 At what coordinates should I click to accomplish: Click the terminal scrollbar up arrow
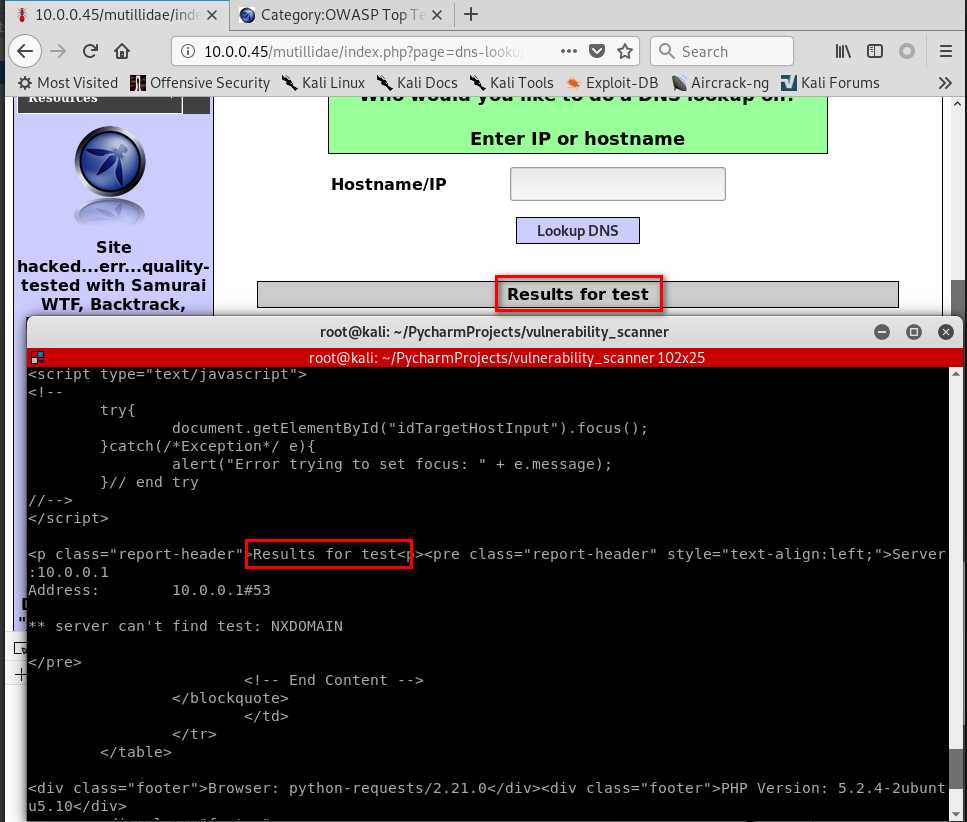point(955,374)
